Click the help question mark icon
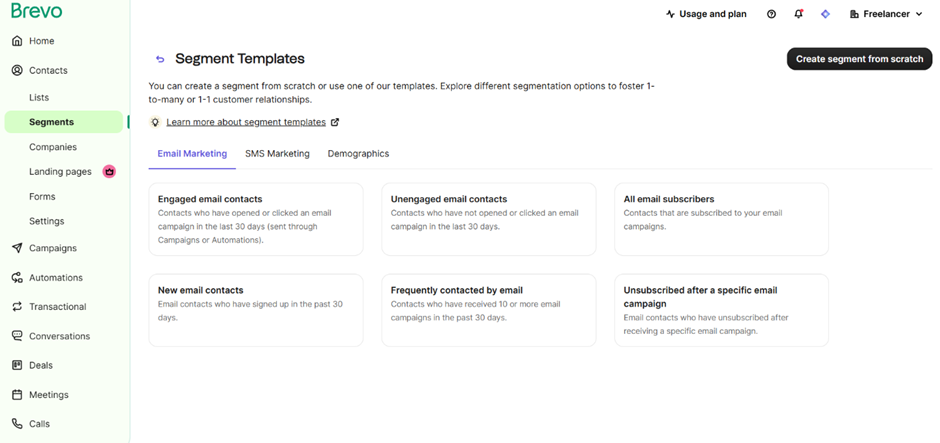Viewport: 940px width, 443px height. 771,14
